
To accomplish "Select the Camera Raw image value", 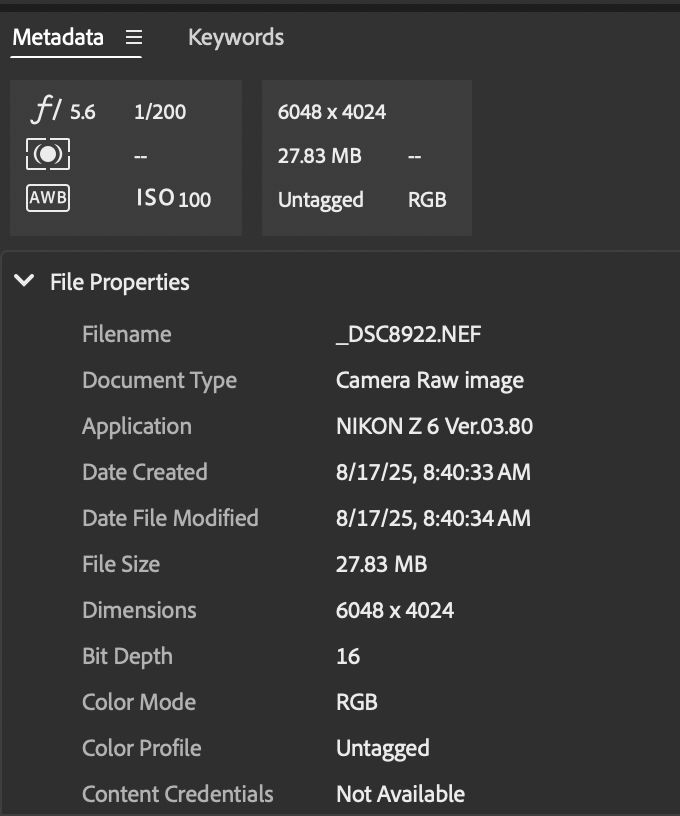I will (x=430, y=381).
